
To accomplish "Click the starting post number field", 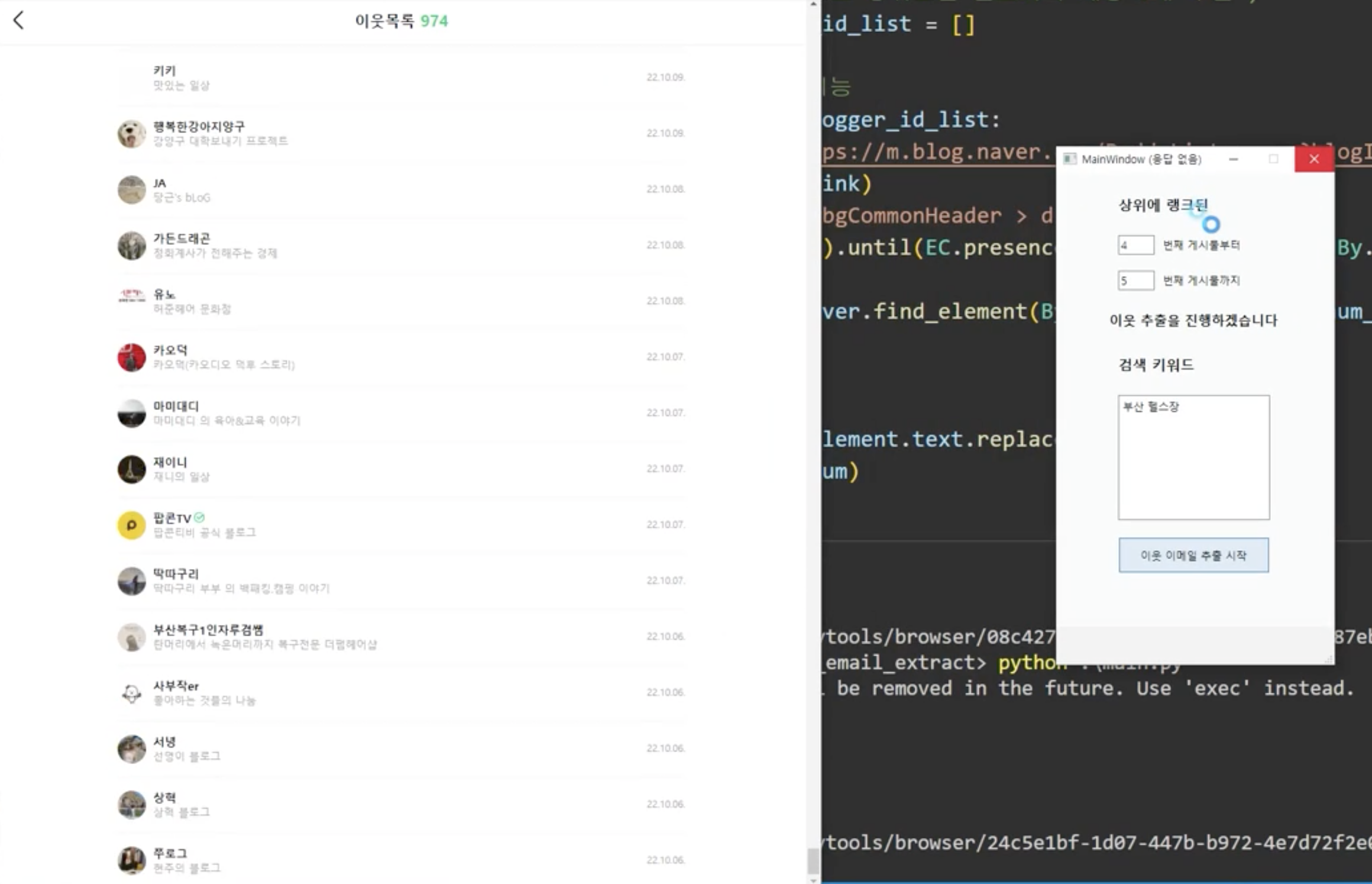I will click(x=1135, y=245).
